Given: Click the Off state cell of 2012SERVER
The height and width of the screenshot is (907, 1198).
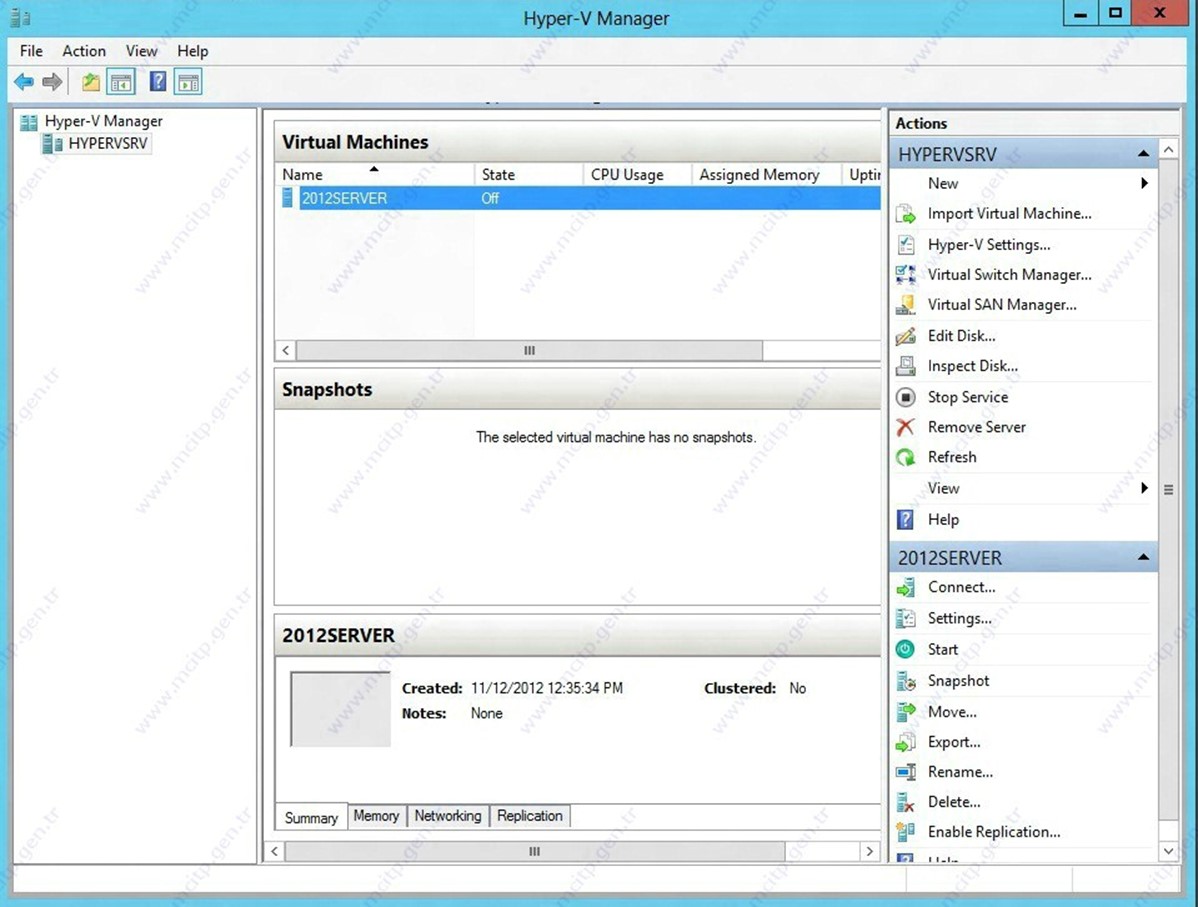Looking at the screenshot, I should (490, 199).
